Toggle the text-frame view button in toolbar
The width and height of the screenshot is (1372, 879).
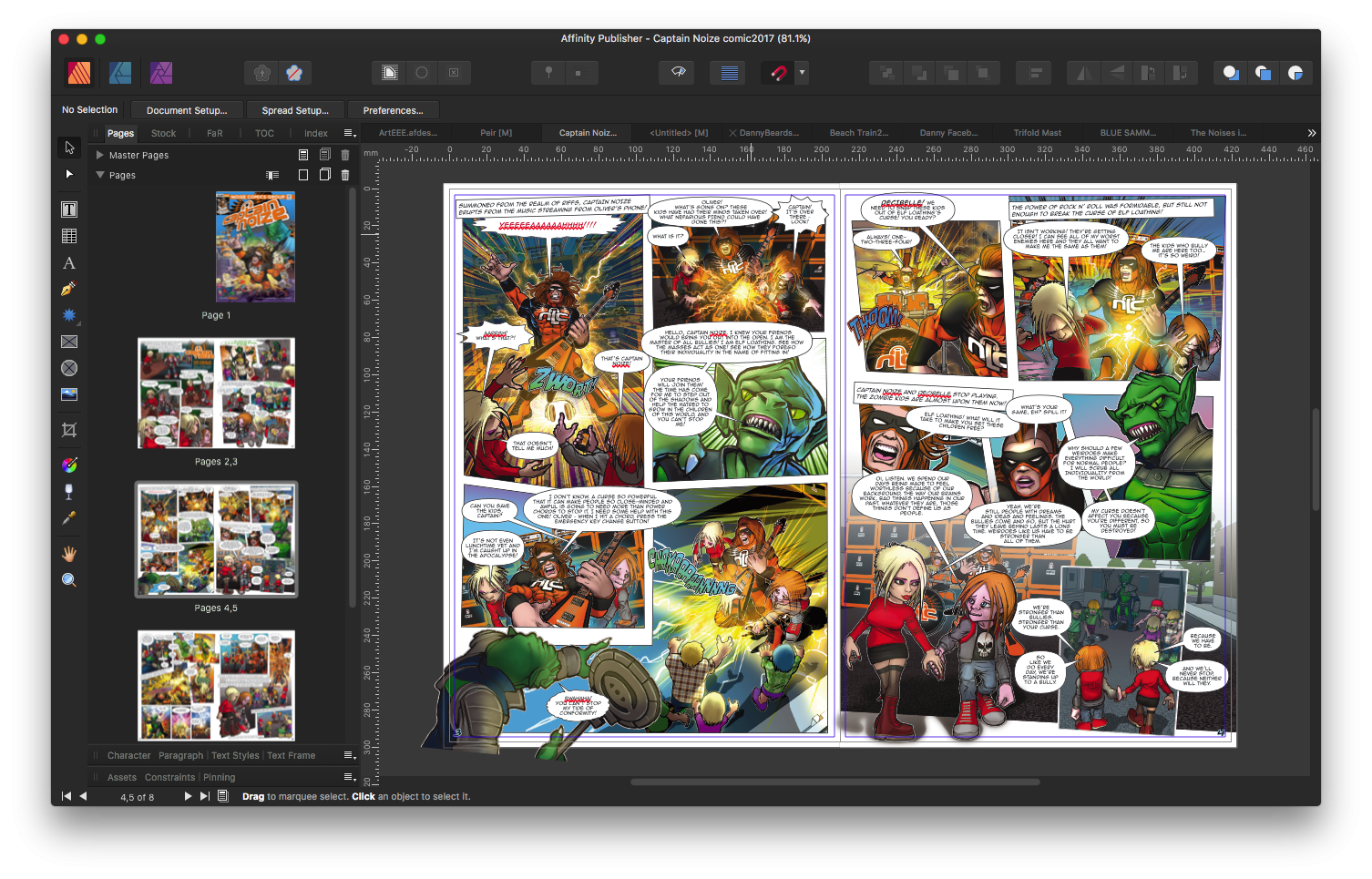click(389, 73)
